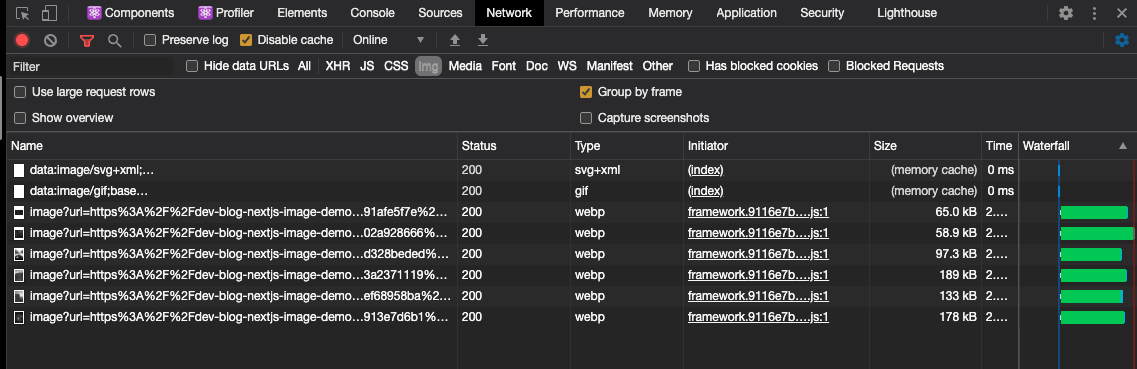The width and height of the screenshot is (1137, 369).
Task: Filter requests by CSS type
Action: [x=396, y=66]
